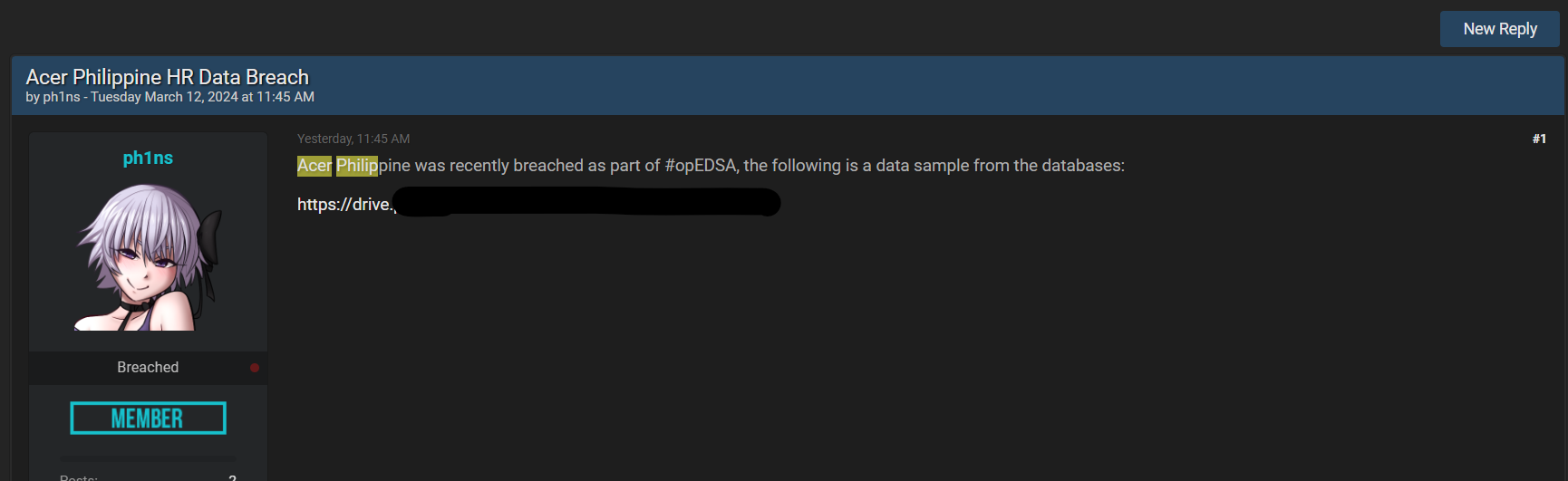Click the red offline status dot
The image size is (1568, 481).
[x=255, y=368]
